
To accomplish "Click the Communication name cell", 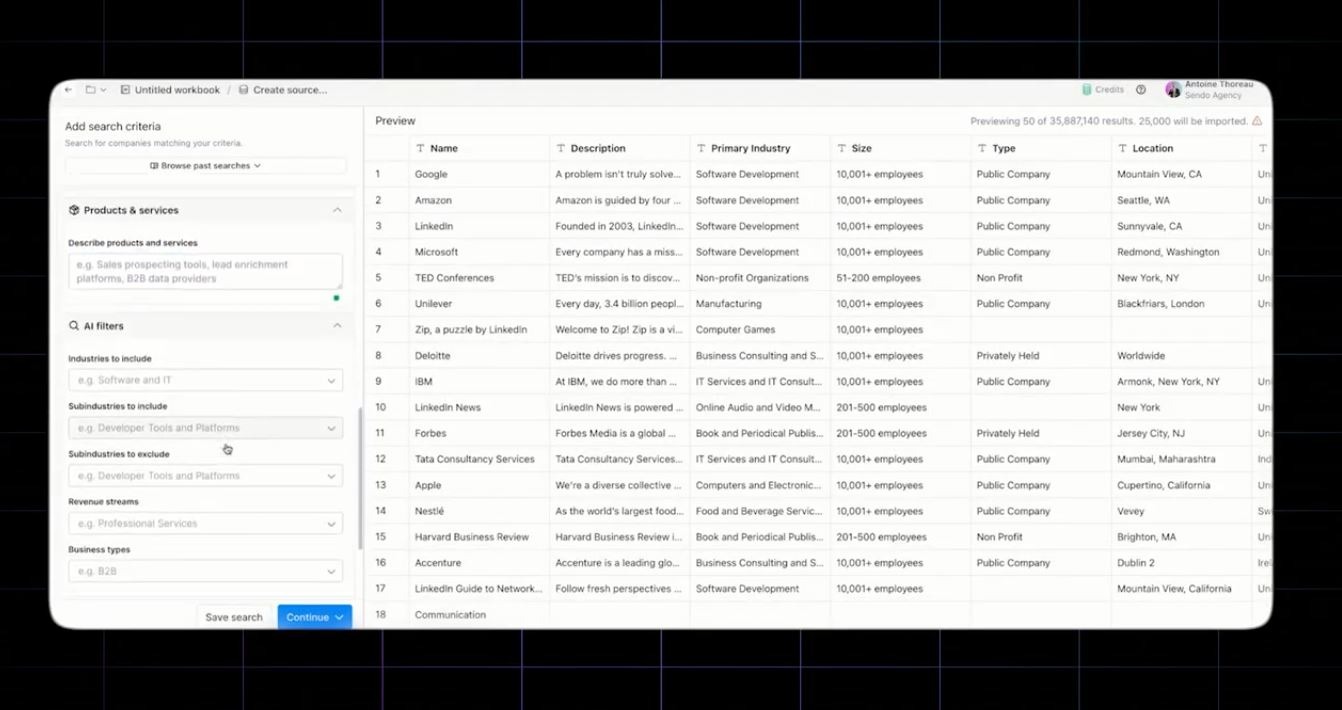I will coord(479,615).
